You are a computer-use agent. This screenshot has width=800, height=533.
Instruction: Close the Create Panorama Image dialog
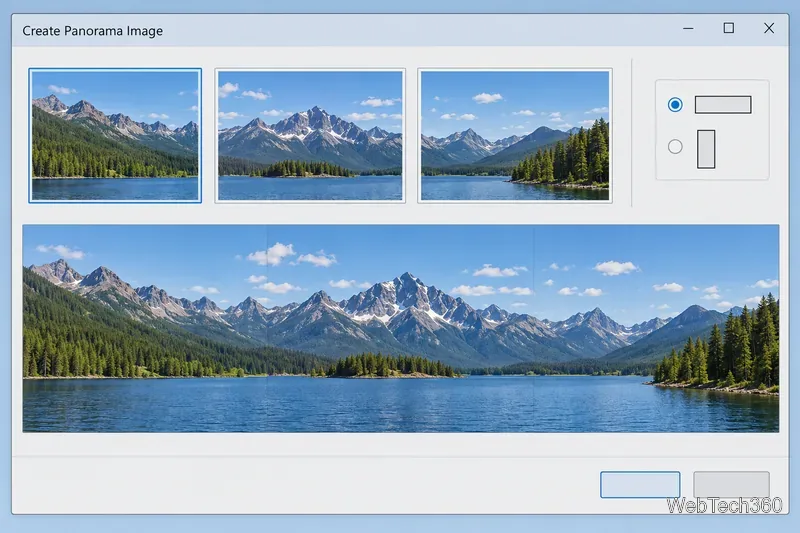point(769,28)
